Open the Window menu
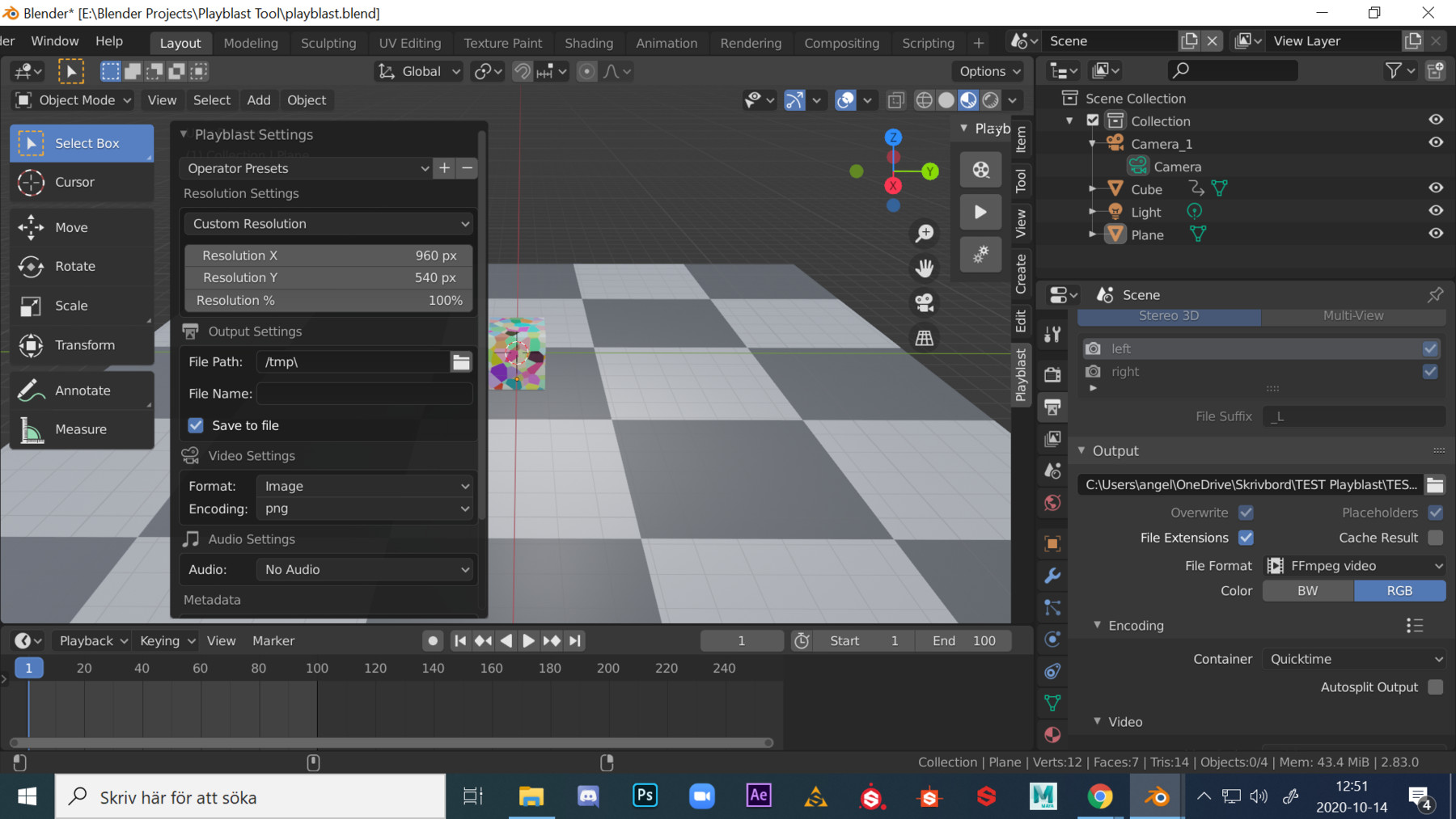This screenshot has width=1456, height=819. pos(55,41)
